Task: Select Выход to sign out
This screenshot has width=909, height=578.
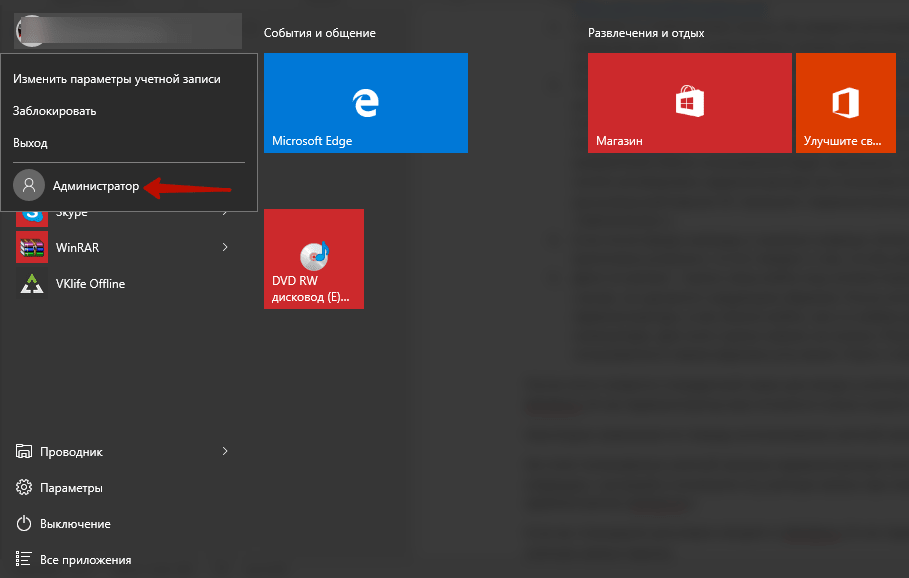Action: point(30,143)
